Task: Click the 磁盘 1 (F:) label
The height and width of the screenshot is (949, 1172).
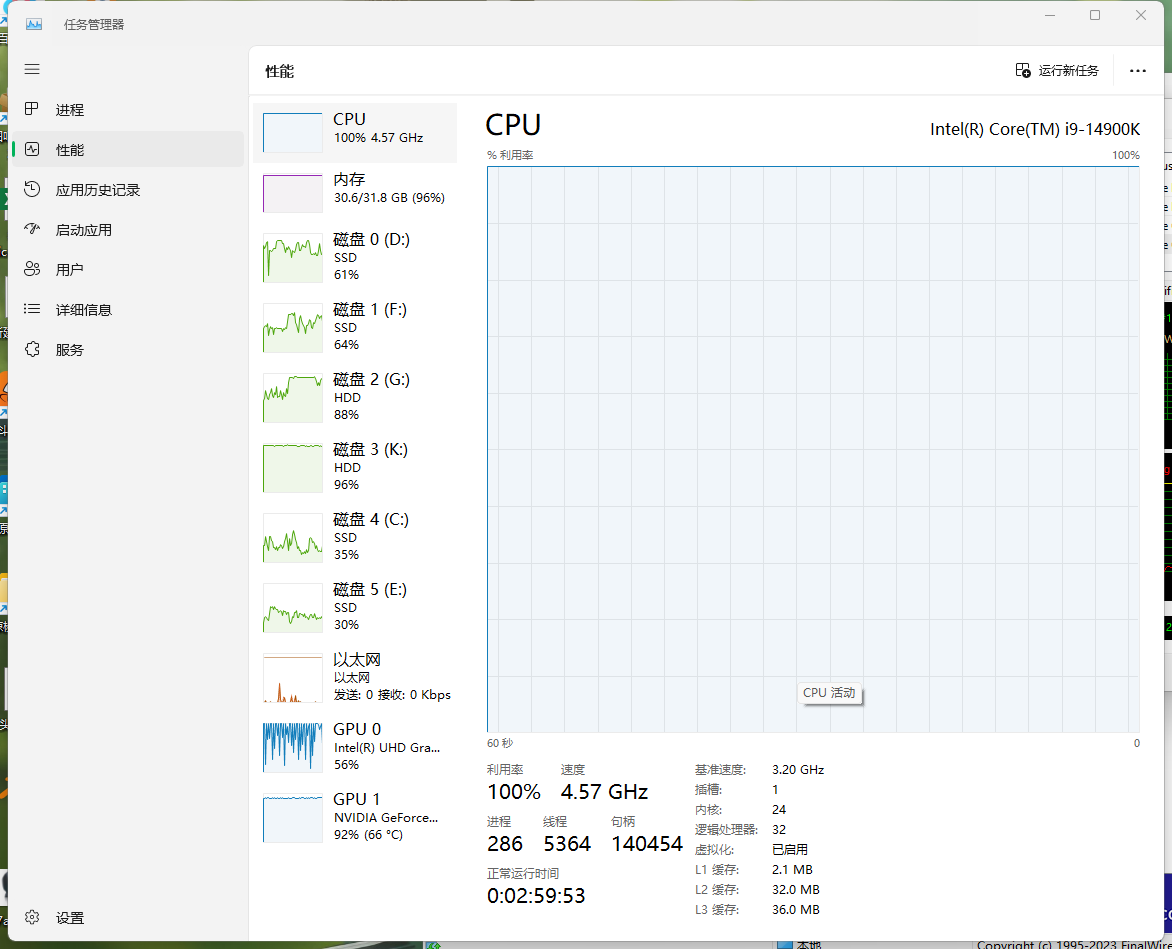Action: [370, 309]
